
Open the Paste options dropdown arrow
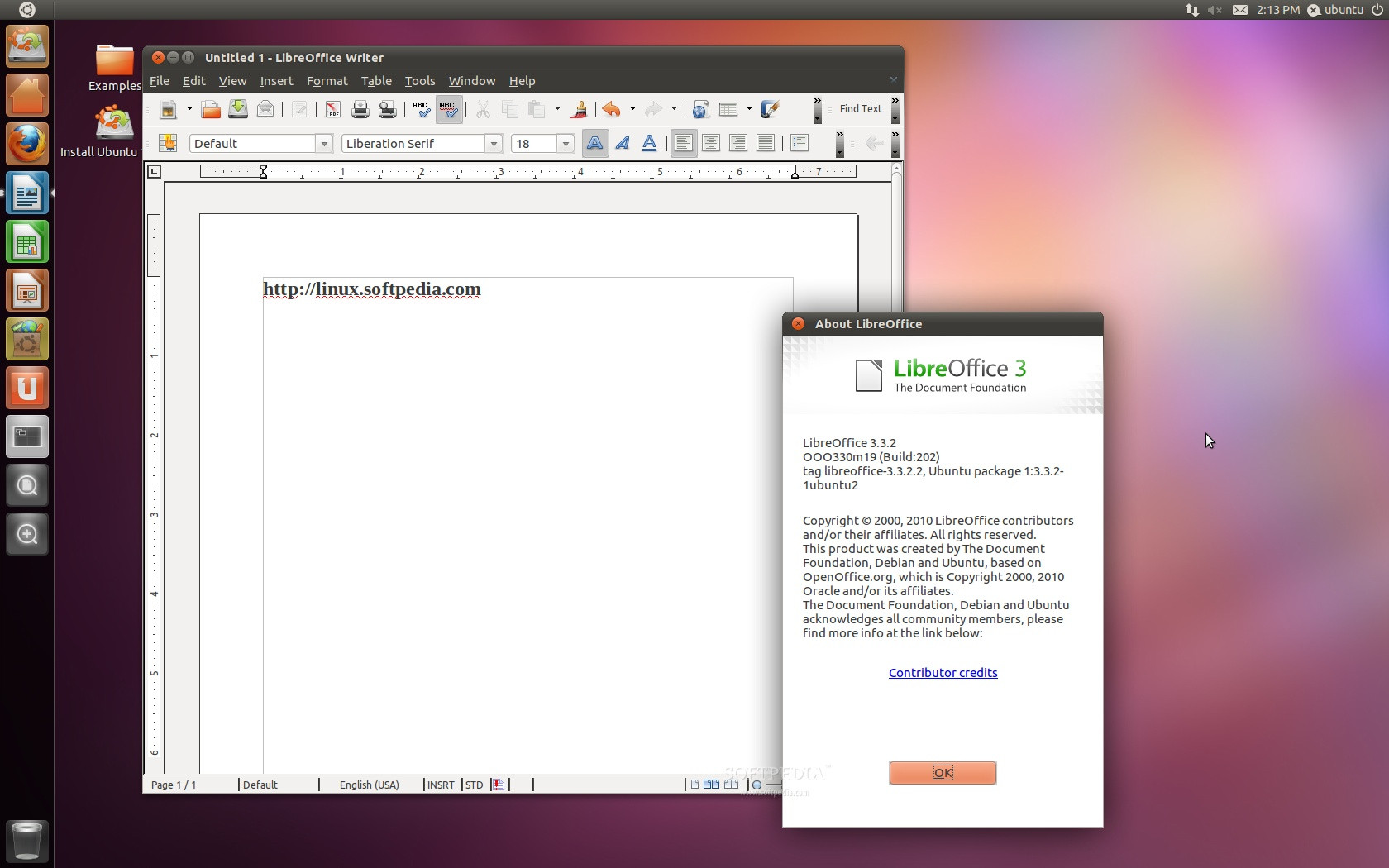click(x=557, y=109)
